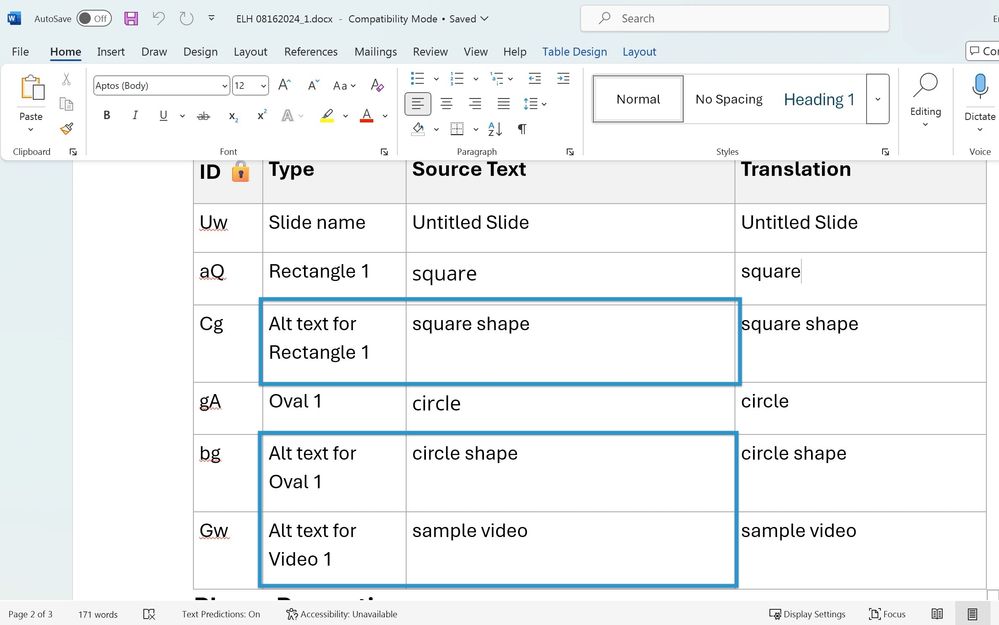
Task: Click Display Settings in status bar
Action: [x=807, y=614]
